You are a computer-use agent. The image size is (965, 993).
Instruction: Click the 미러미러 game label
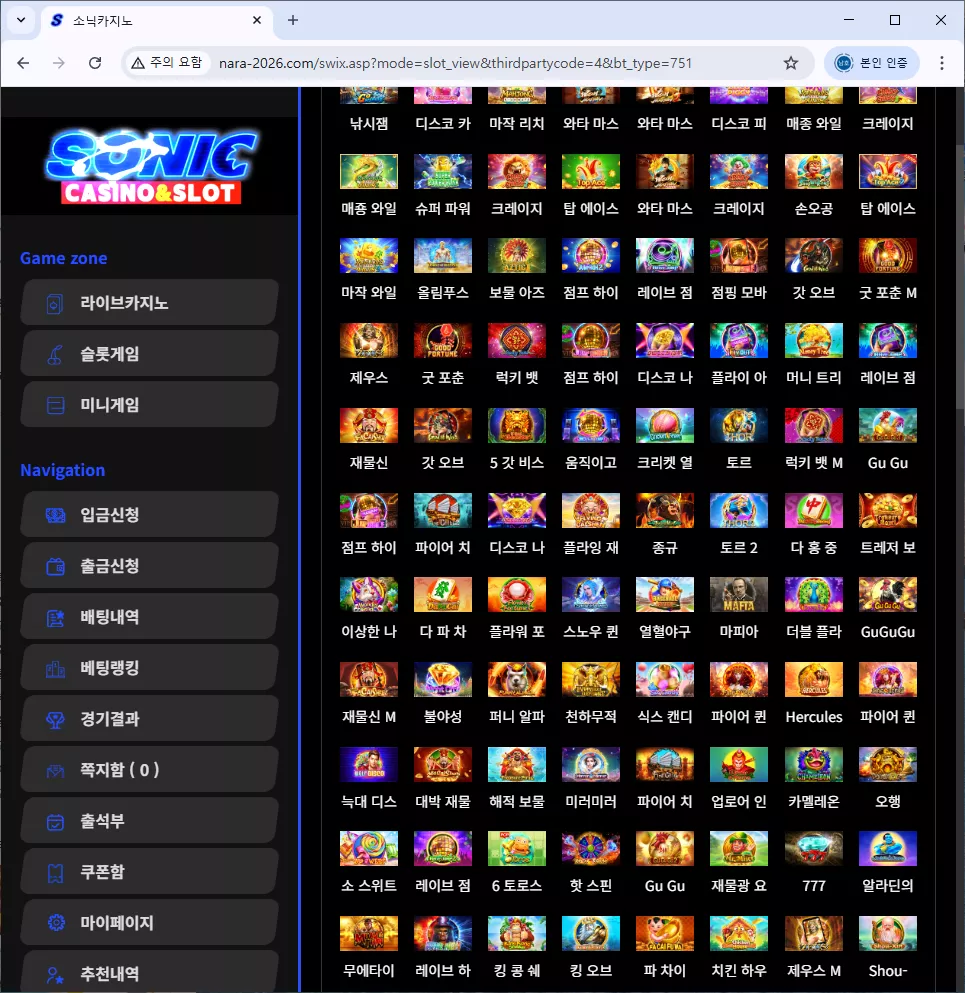(x=591, y=801)
